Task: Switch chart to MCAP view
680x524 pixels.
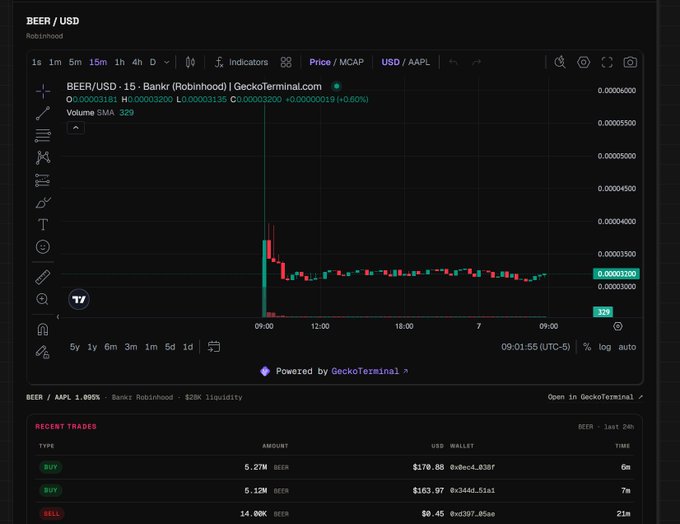Action: coord(351,62)
